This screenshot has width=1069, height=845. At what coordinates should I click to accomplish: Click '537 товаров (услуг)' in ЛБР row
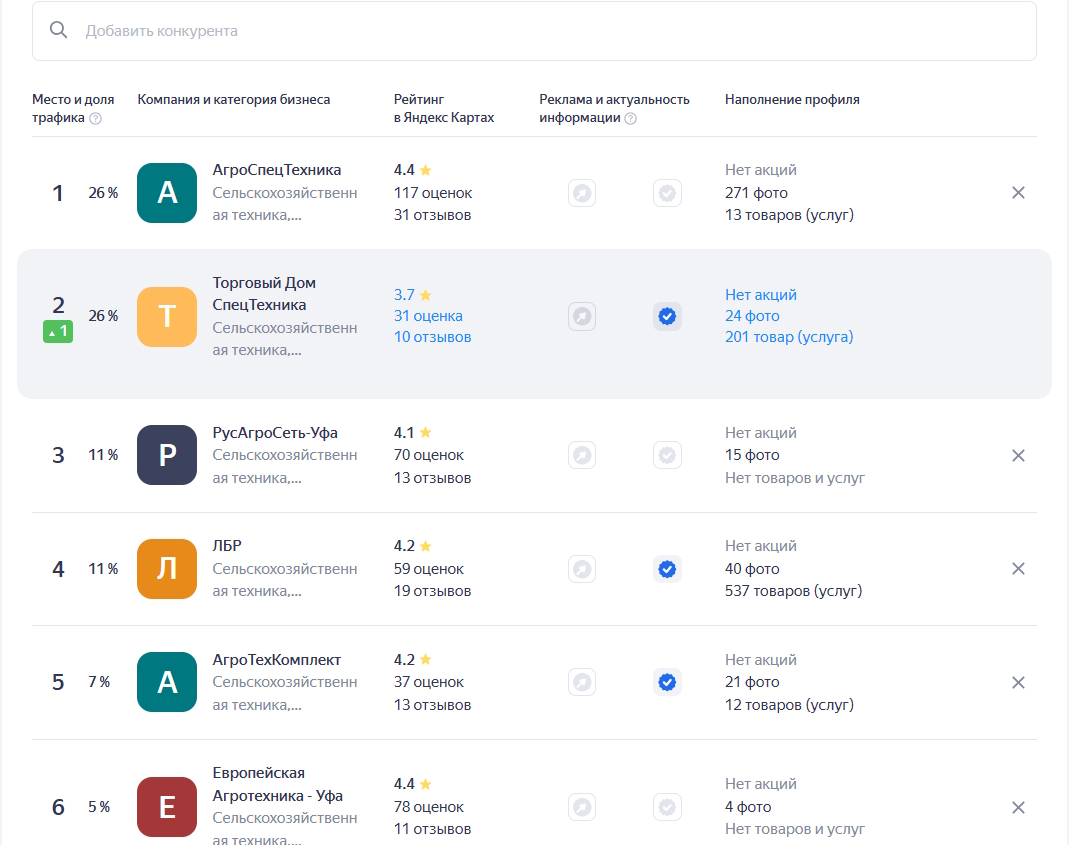tap(794, 591)
